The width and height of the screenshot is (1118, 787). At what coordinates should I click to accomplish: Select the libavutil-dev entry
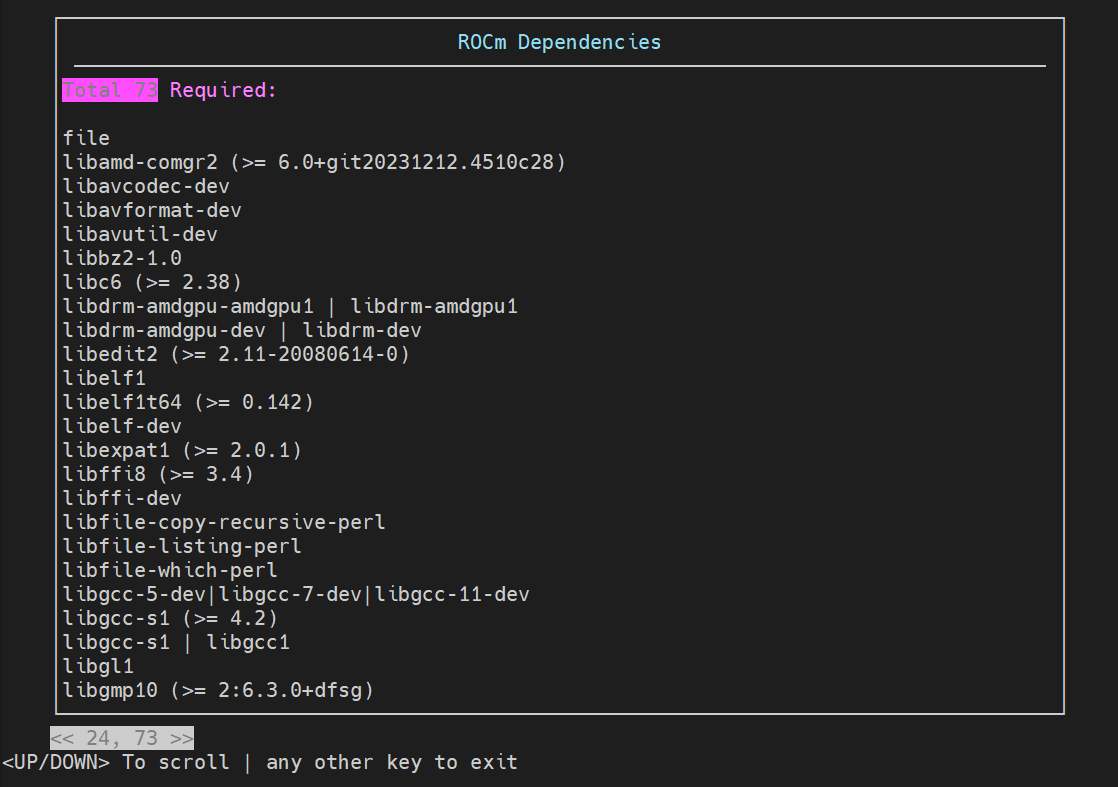[x=140, y=234]
